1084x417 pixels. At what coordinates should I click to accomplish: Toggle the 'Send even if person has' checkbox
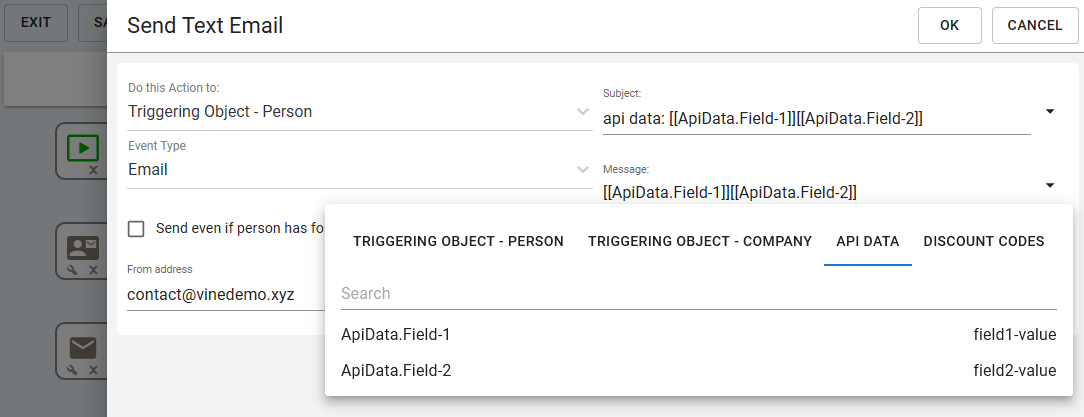(137, 228)
